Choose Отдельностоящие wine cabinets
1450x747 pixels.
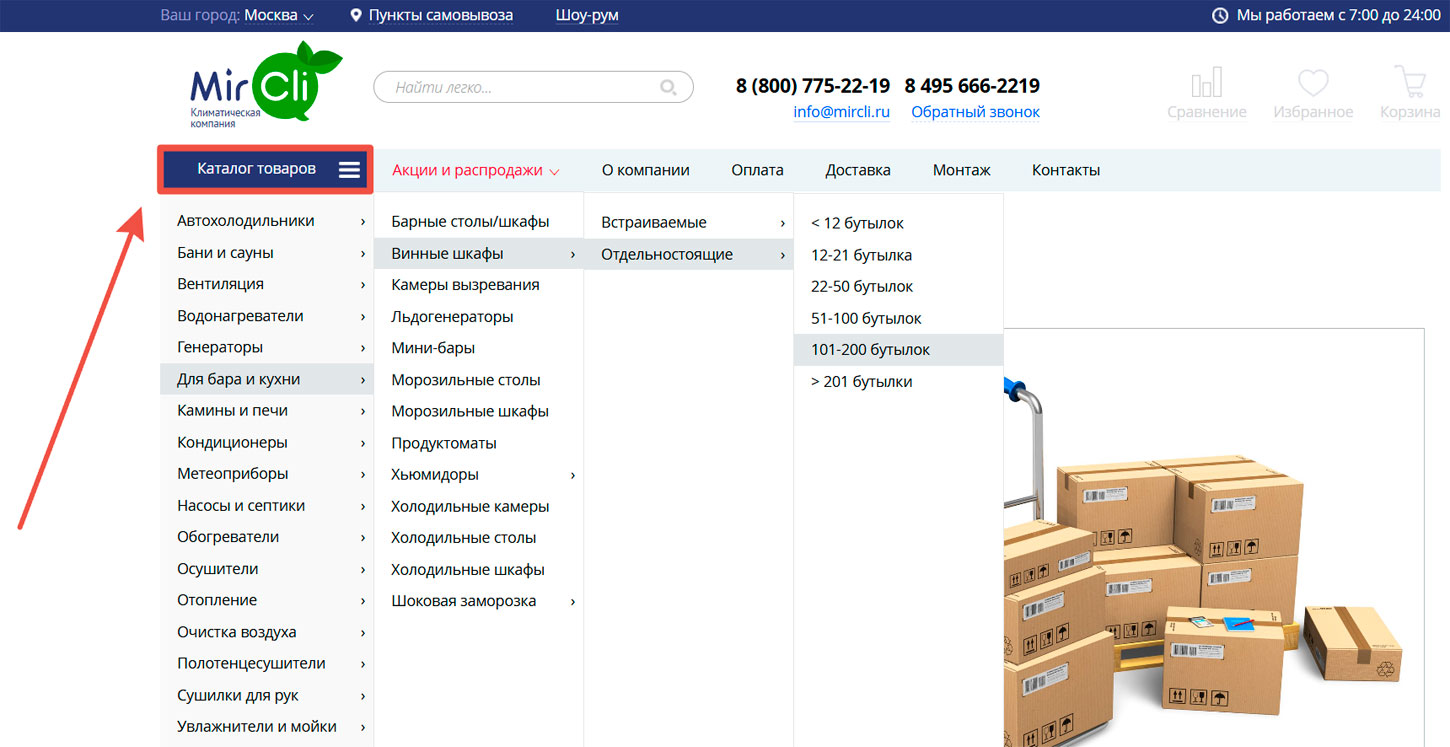coord(689,254)
